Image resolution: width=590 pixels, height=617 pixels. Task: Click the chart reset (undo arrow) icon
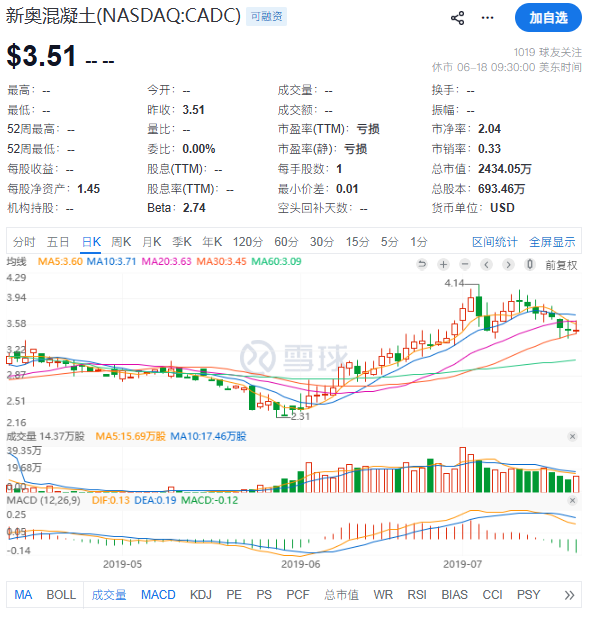(422, 264)
